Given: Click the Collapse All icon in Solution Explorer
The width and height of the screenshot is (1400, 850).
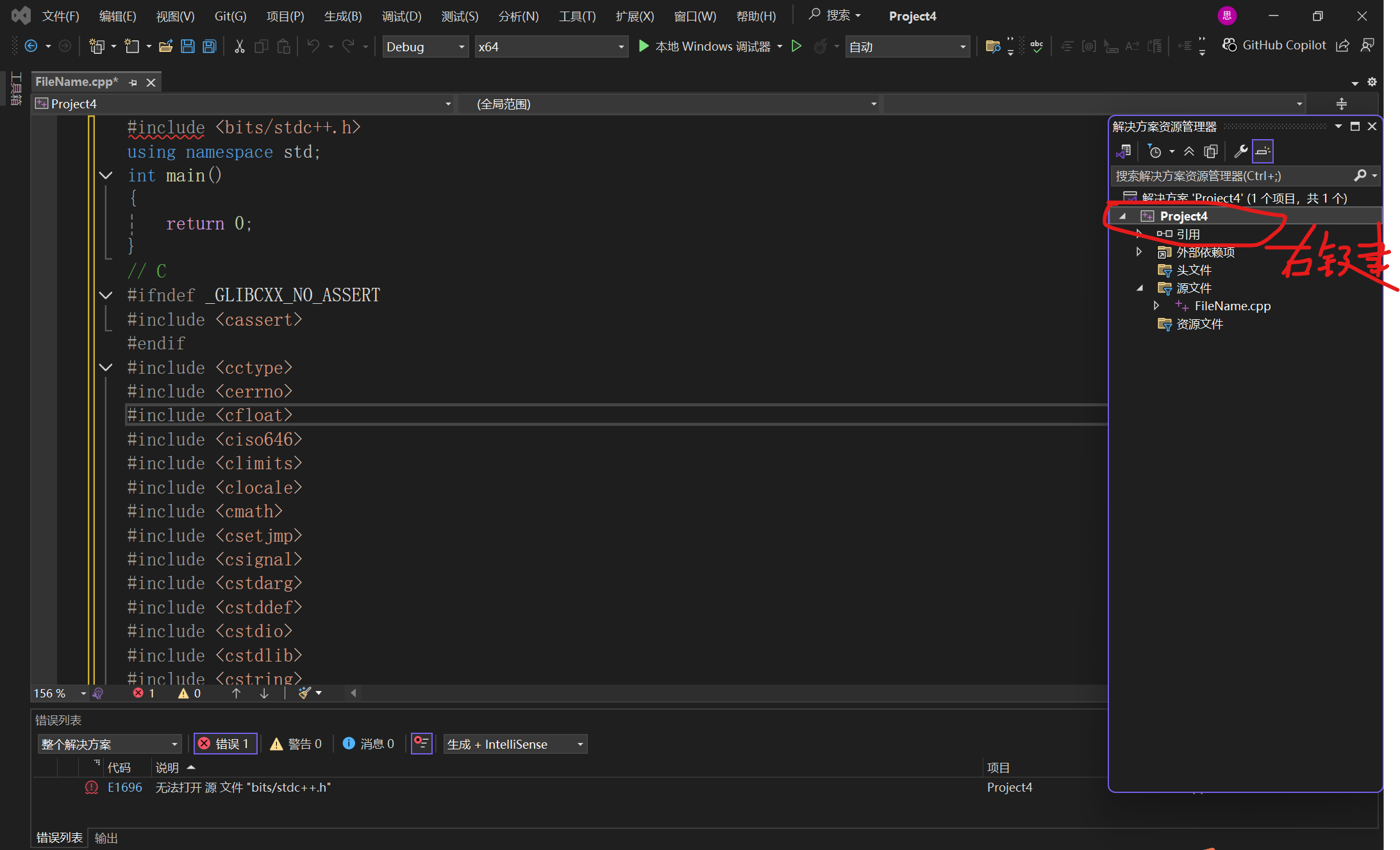Looking at the screenshot, I should [1189, 151].
